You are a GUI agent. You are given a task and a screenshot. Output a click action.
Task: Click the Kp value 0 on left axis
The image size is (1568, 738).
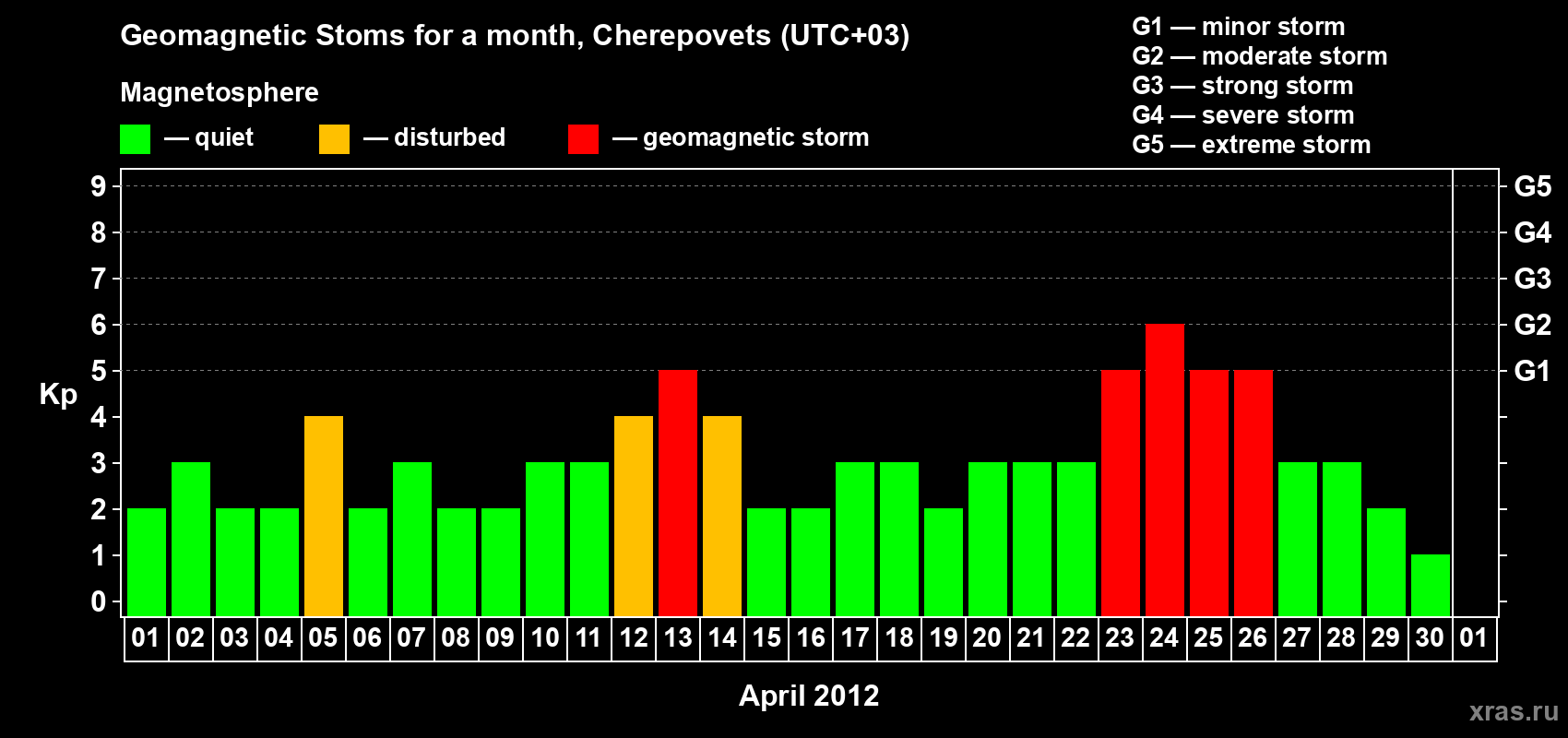(99, 601)
